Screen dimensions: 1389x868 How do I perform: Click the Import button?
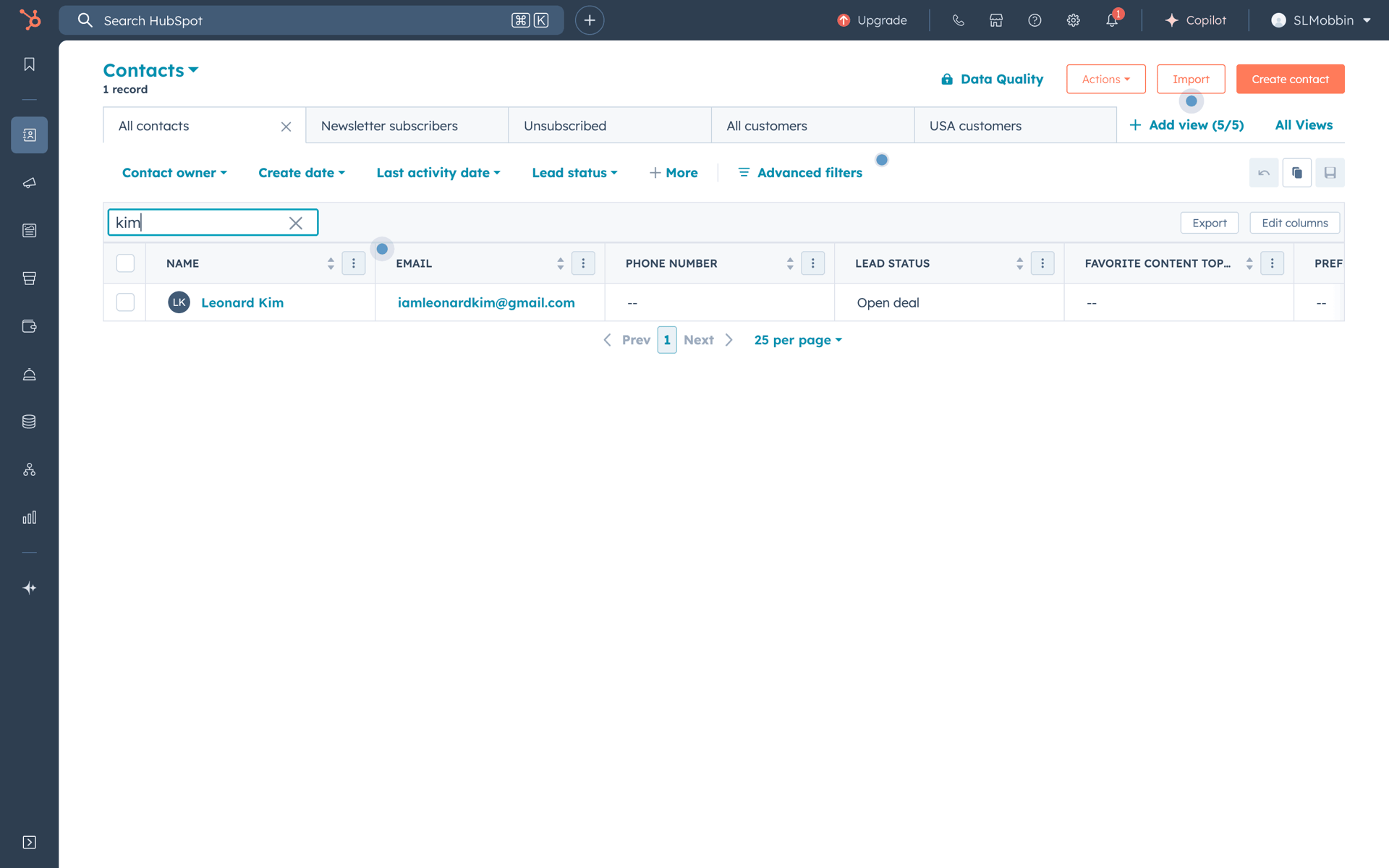[1191, 79]
